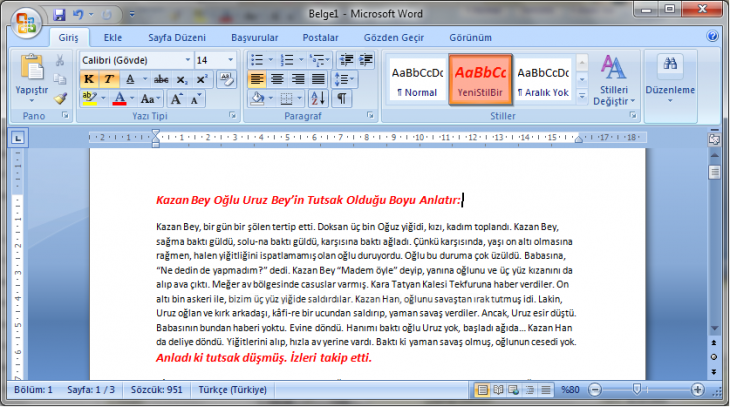Toggle Bold (K) formatting
This screenshot has height=407, width=730.
click(89, 80)
